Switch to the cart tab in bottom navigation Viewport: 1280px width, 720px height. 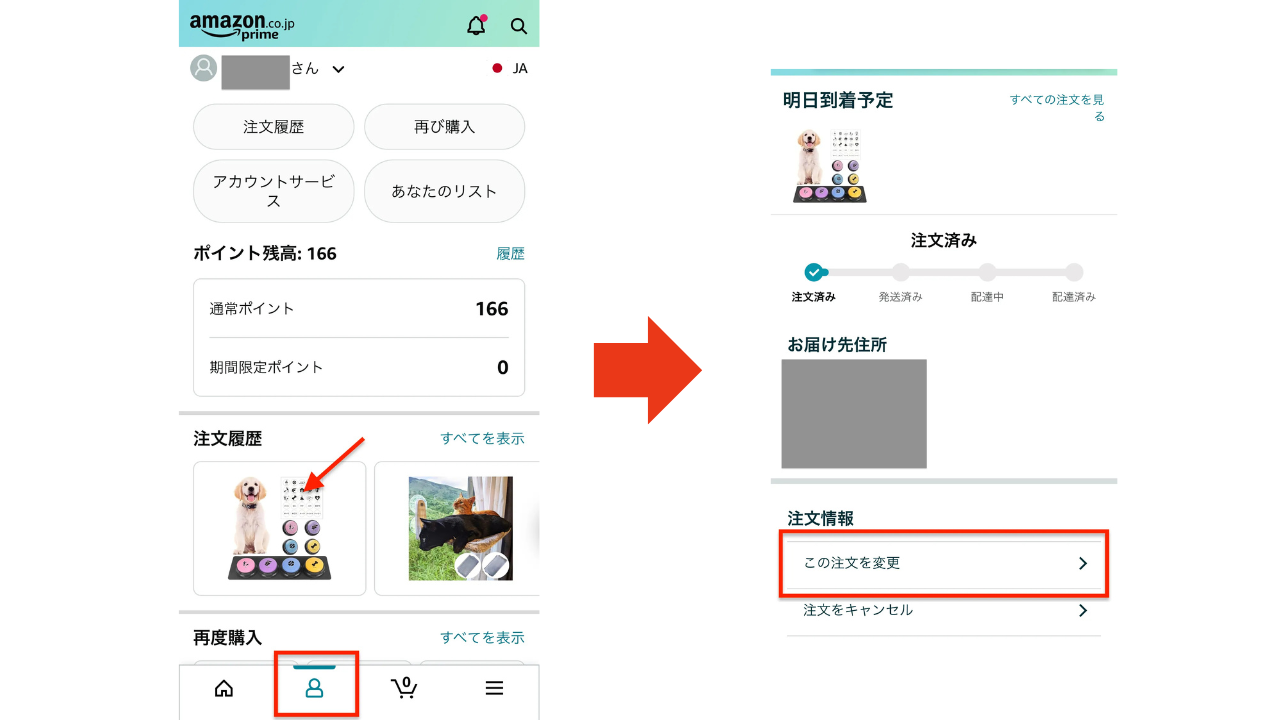click(404, 688)
